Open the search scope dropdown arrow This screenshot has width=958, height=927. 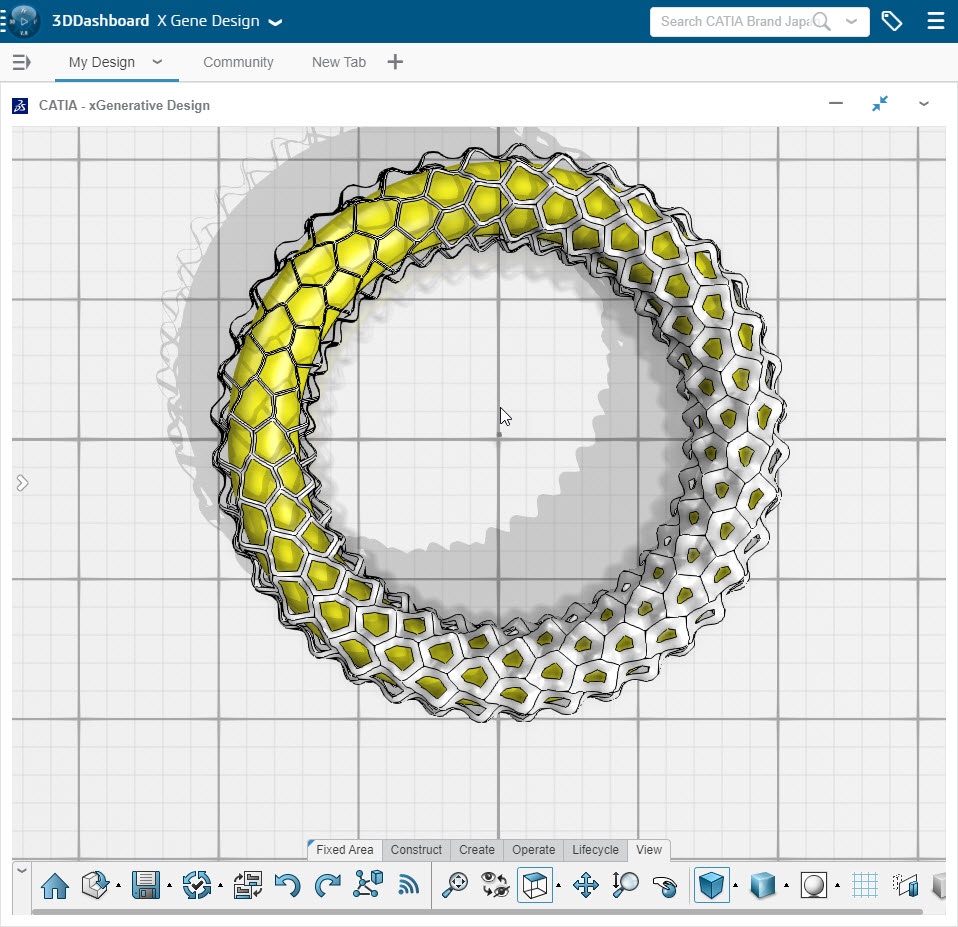[x=851, y=21]
